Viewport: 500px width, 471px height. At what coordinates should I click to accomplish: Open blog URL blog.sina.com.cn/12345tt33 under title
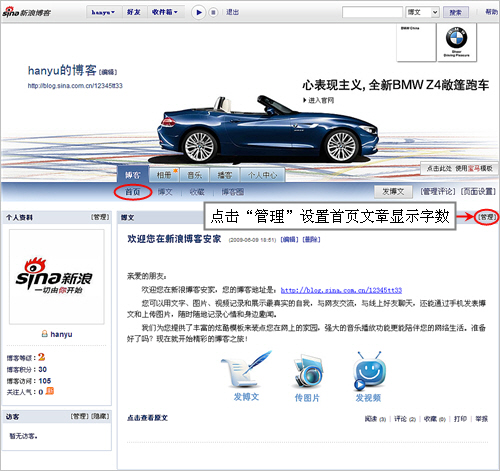click(75, 86)
